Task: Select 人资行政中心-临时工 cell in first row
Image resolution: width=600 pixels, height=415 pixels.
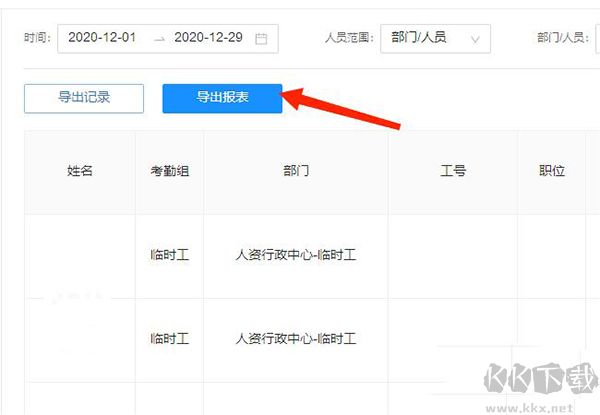Action: (296, 255)
